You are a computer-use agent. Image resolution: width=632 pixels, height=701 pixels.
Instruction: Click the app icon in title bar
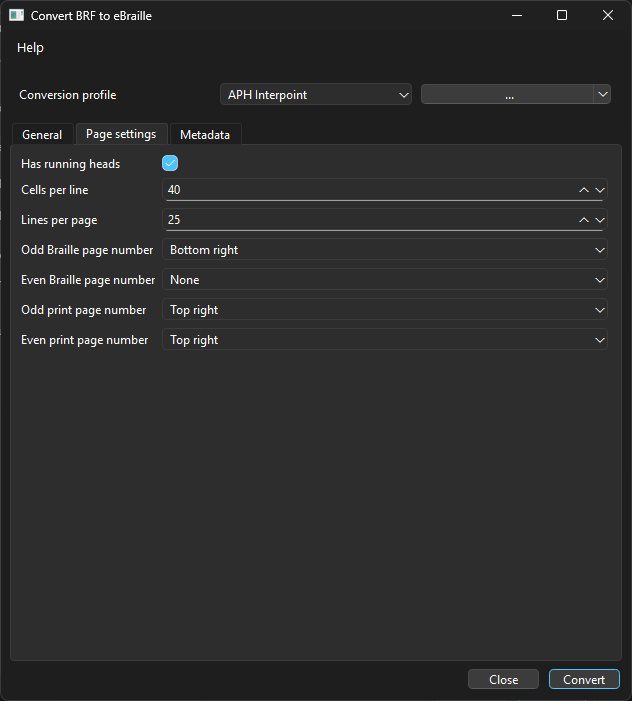[x=16, y=15]
